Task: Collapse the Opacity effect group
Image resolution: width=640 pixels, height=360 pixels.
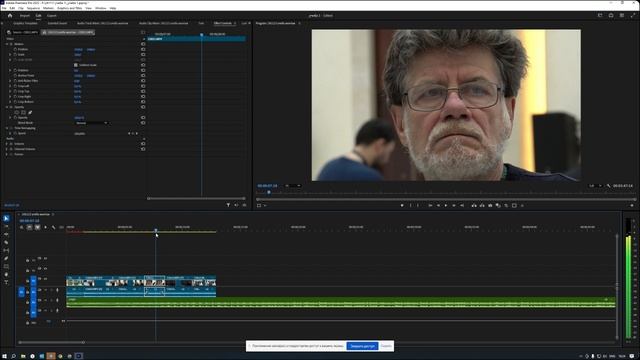Action: pyautogui.click(x=7, y=107)
